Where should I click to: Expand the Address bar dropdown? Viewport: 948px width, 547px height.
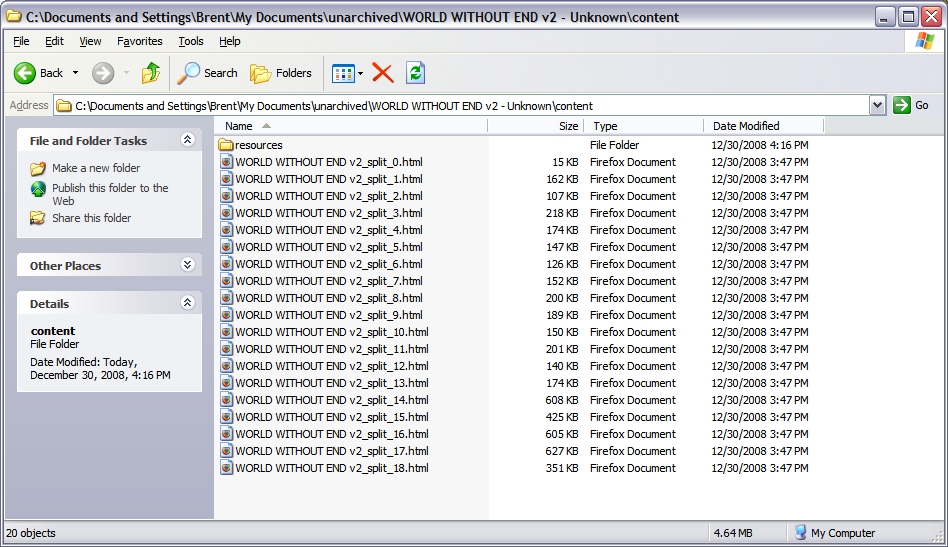point(877,105)
